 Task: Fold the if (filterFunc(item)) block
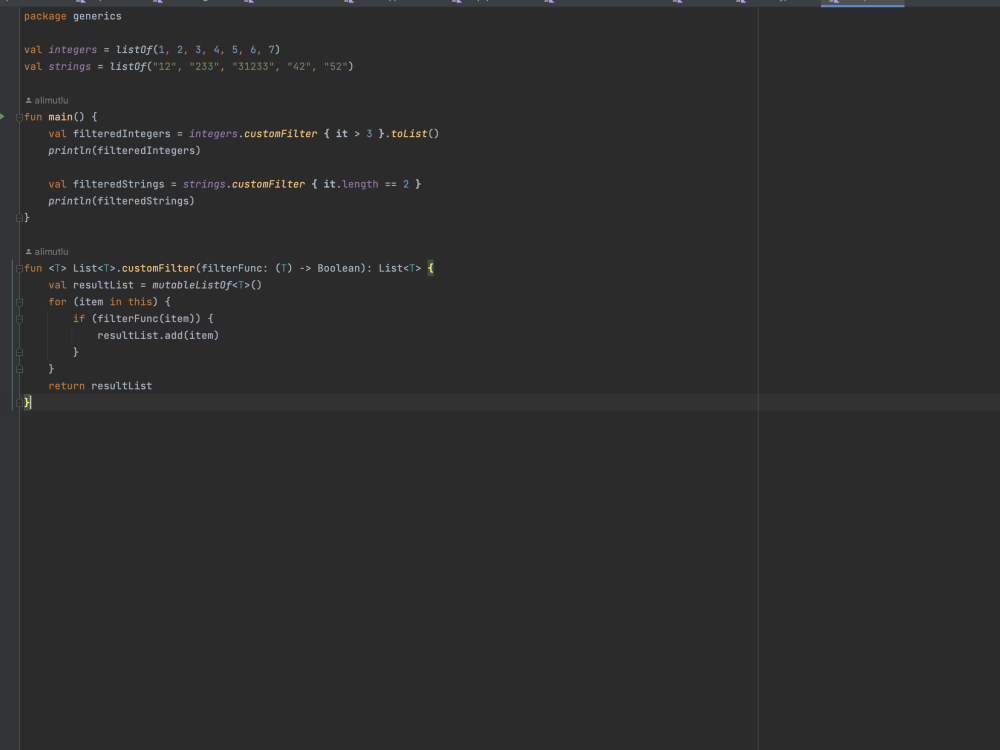click(x=19, y=319)
